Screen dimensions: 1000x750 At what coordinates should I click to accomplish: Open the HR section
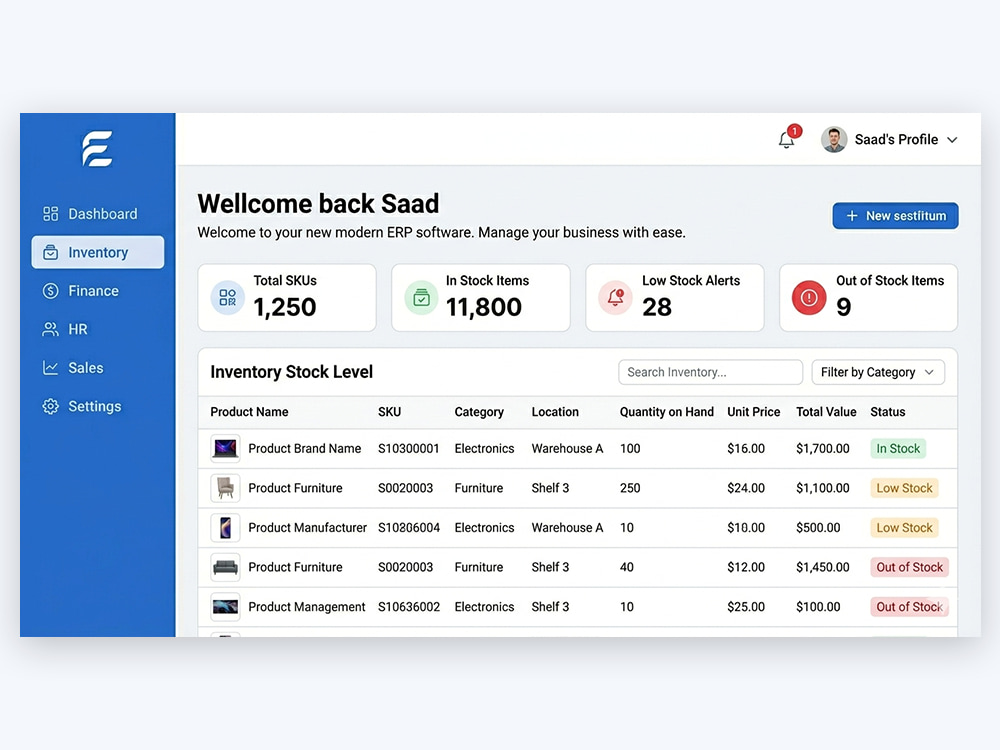pos(98,329)
